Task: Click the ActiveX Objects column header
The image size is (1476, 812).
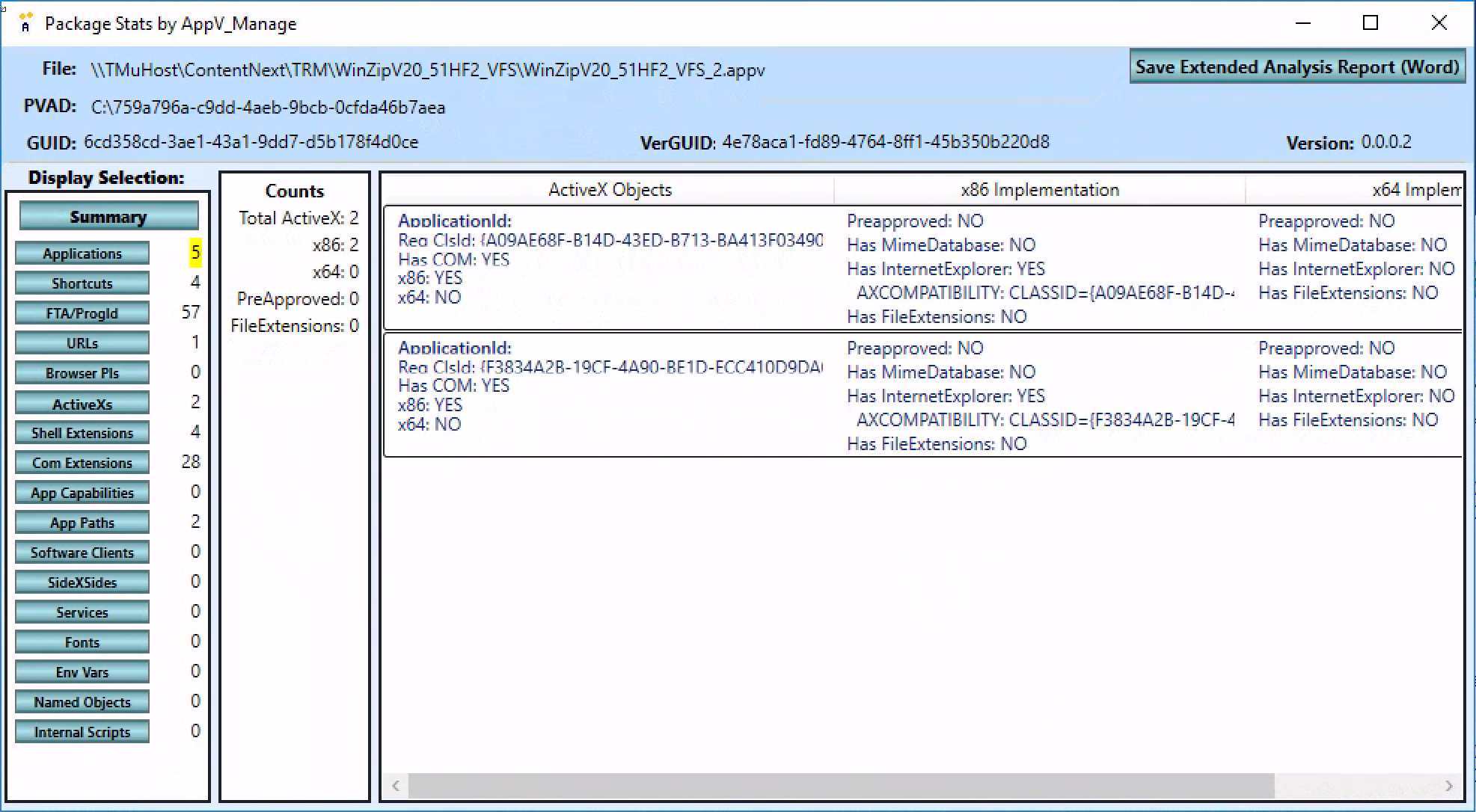Action: tap(610, 190)
